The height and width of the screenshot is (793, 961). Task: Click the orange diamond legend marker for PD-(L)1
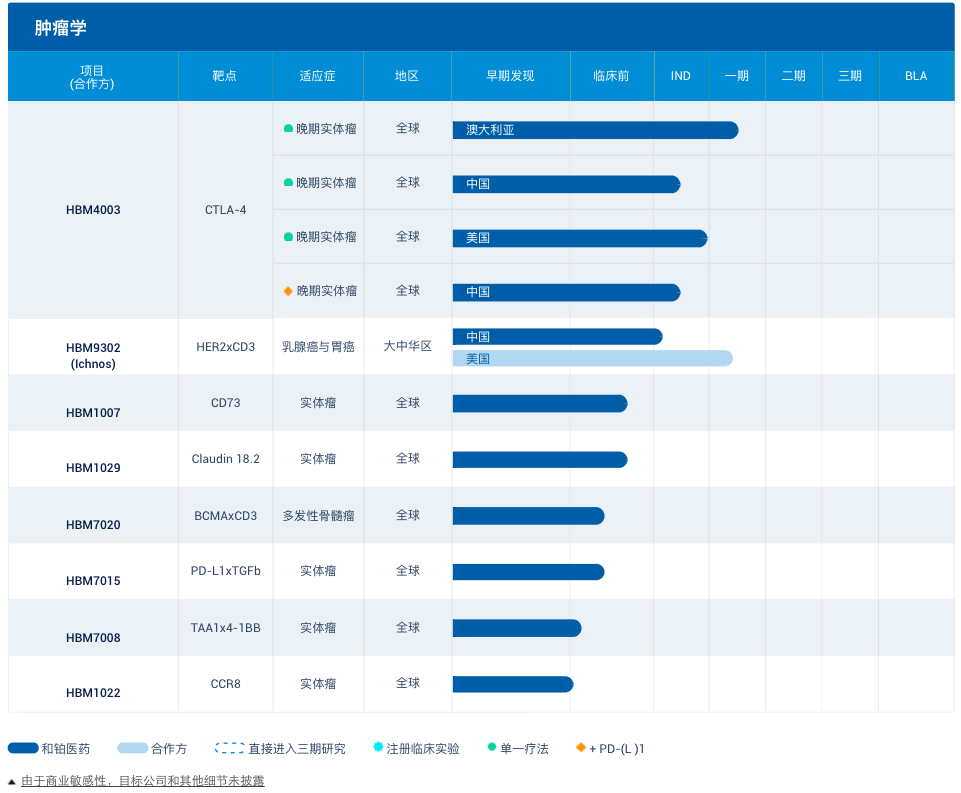(x=581, y=746)
